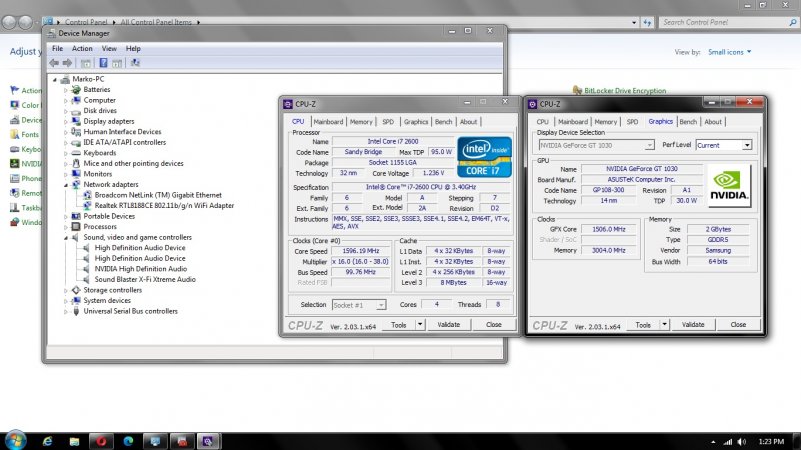Click Back arrow in Device Manager toolbar
The width and height of the screenshot is (801, 450).
[54, 63]
